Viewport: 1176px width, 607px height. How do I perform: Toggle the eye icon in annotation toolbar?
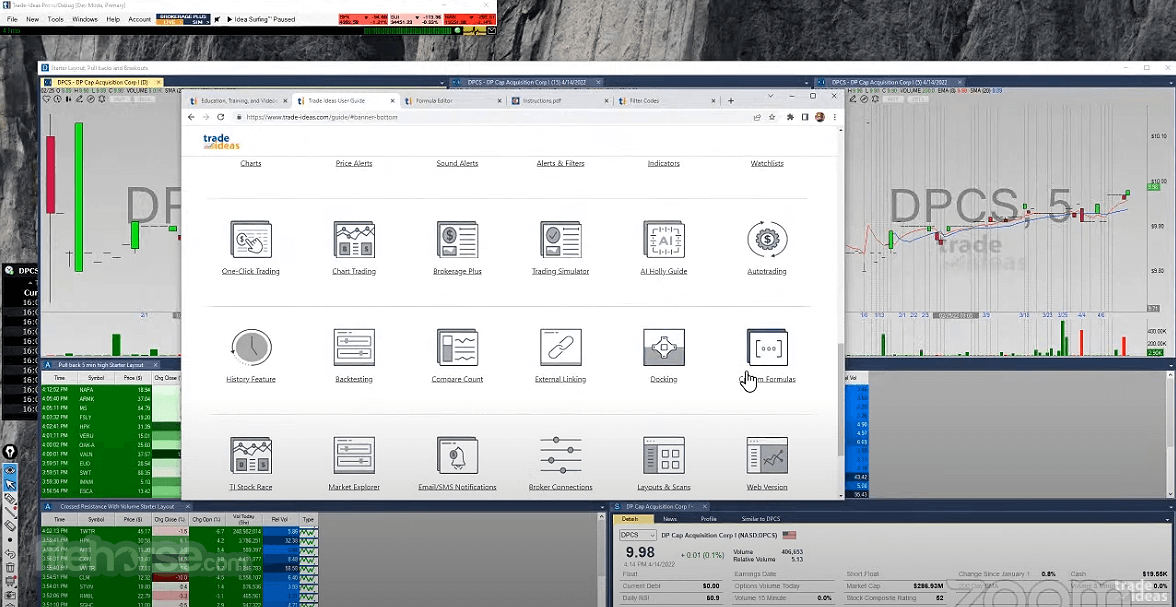[x=10, y=470]
